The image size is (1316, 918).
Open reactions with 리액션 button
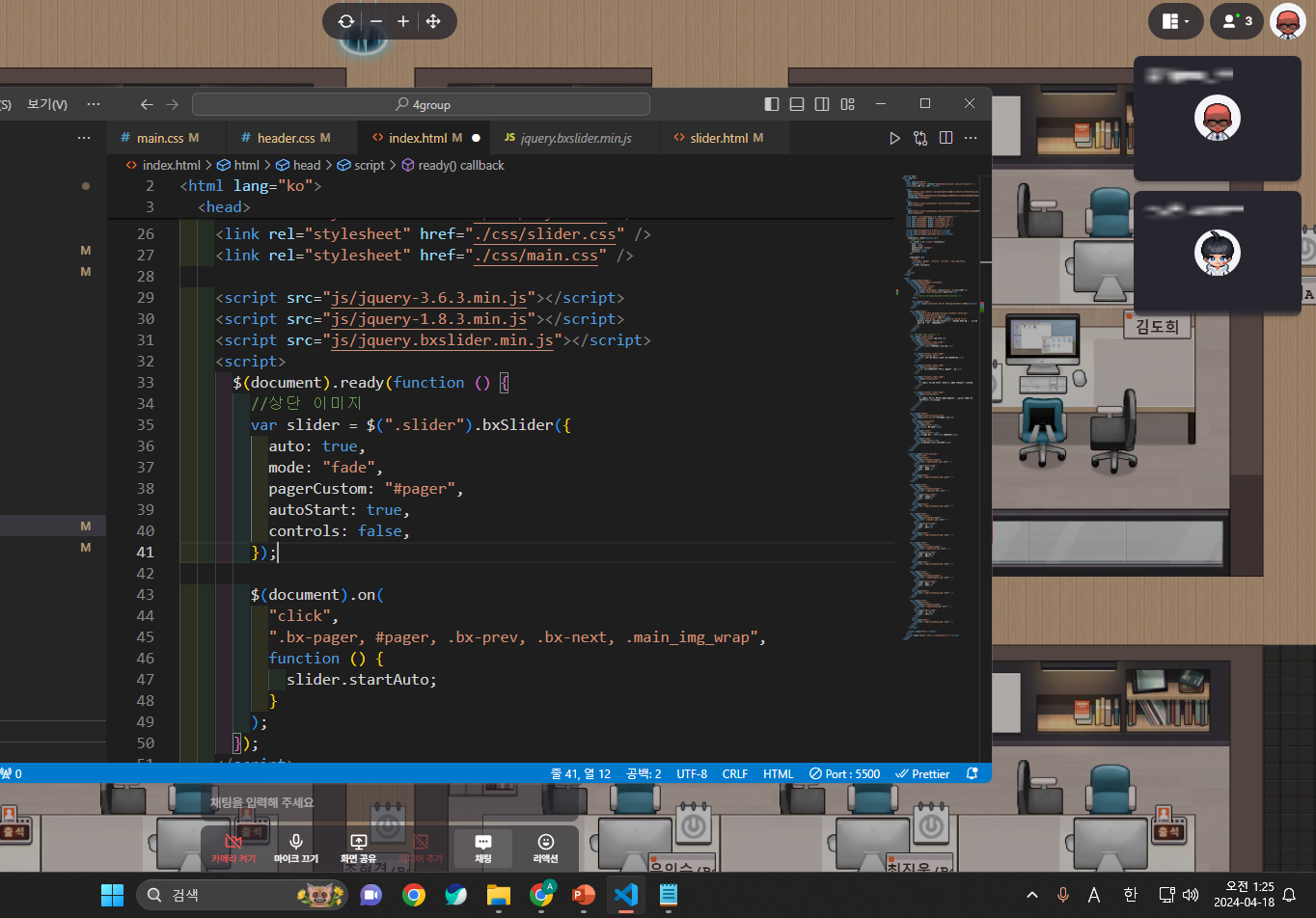click(546, 849)
